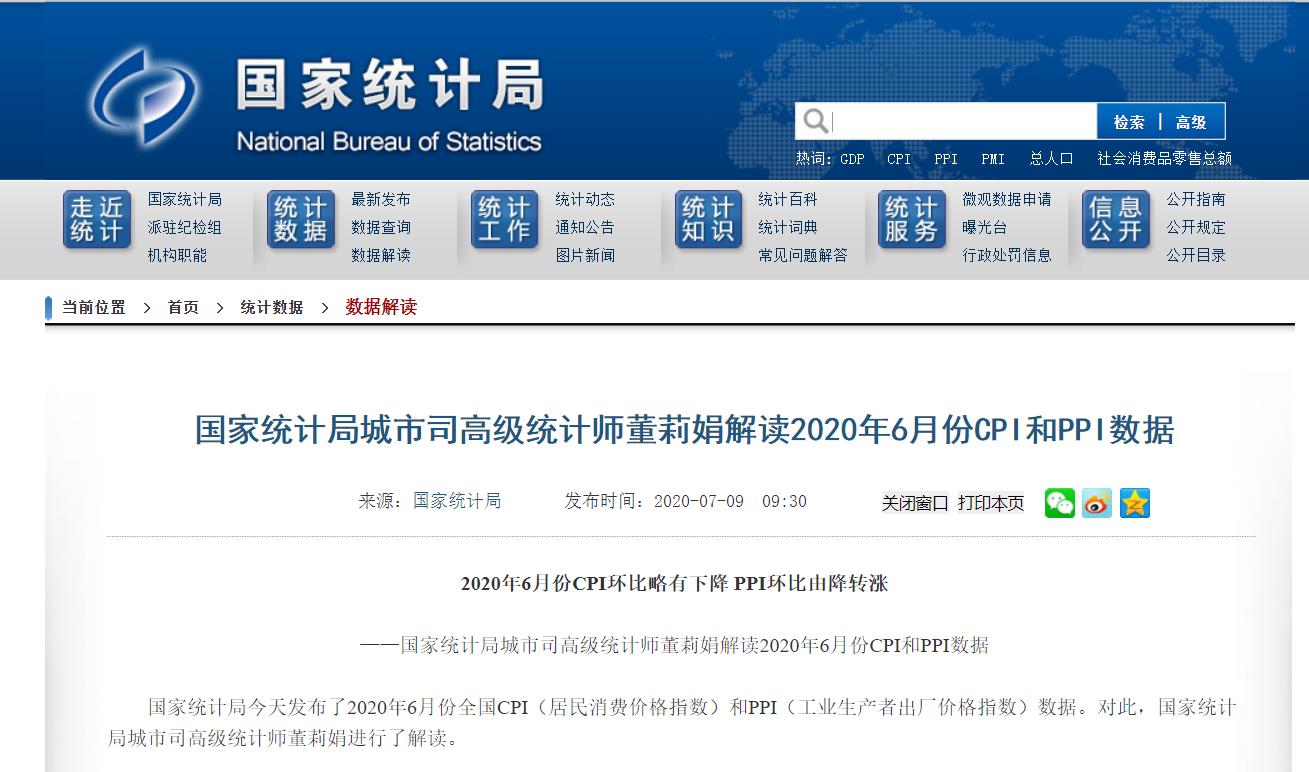Open 高级 advanced search

[x=1191, y=122]
